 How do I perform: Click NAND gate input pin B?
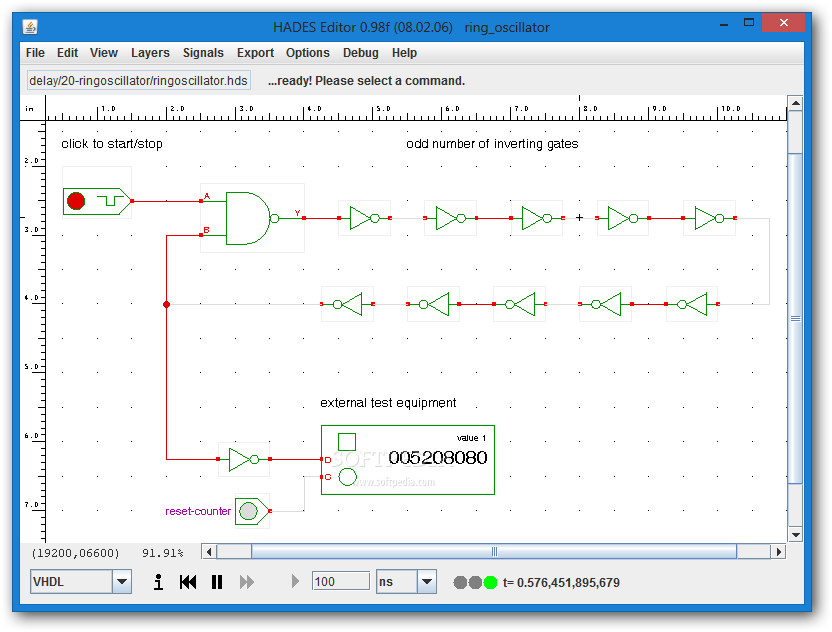click(201, 235)
